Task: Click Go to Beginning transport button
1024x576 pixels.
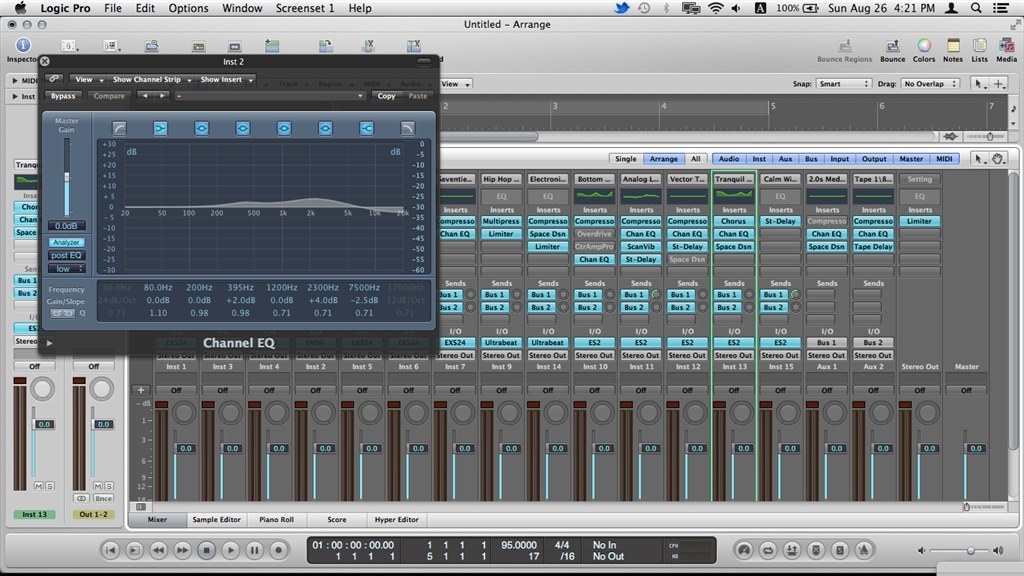Action: [110, 550]
